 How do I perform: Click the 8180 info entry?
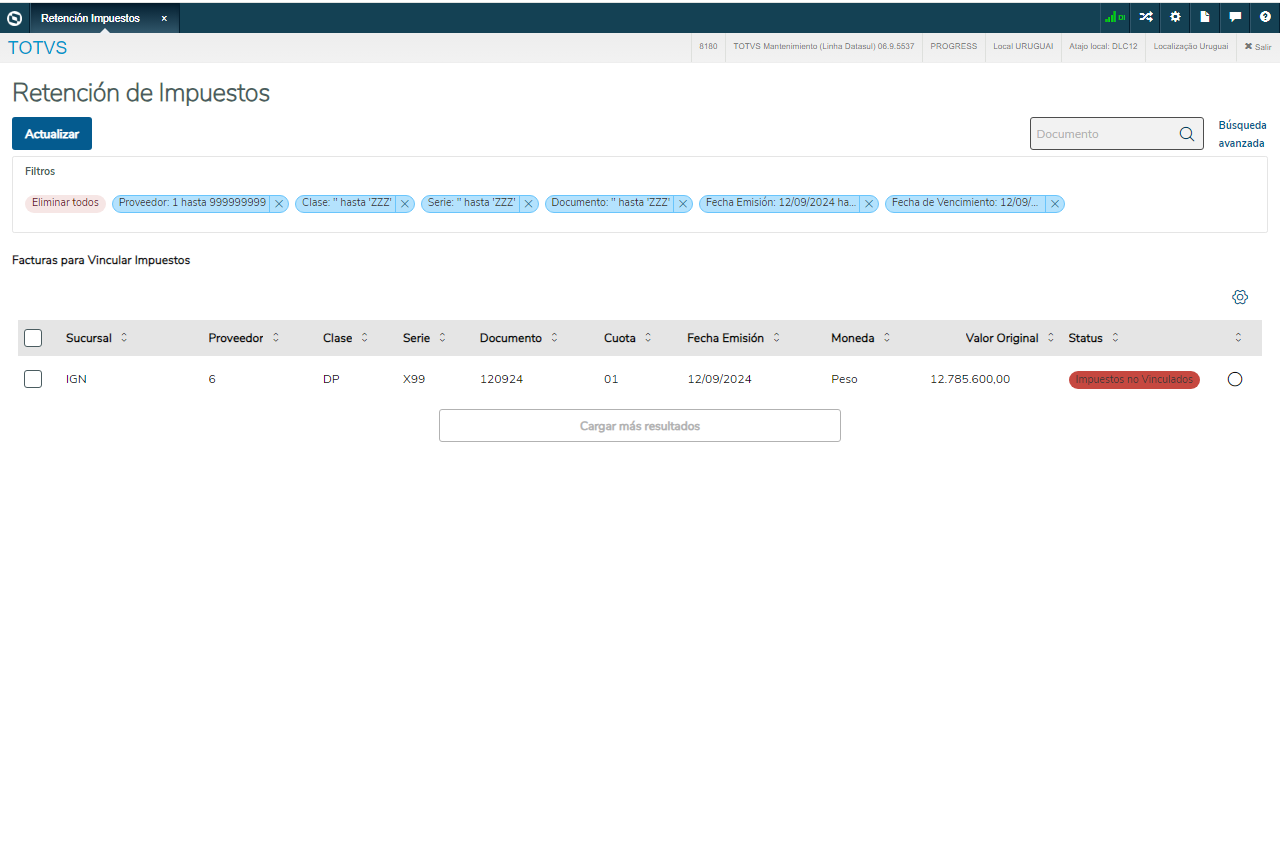pos(708,47)
